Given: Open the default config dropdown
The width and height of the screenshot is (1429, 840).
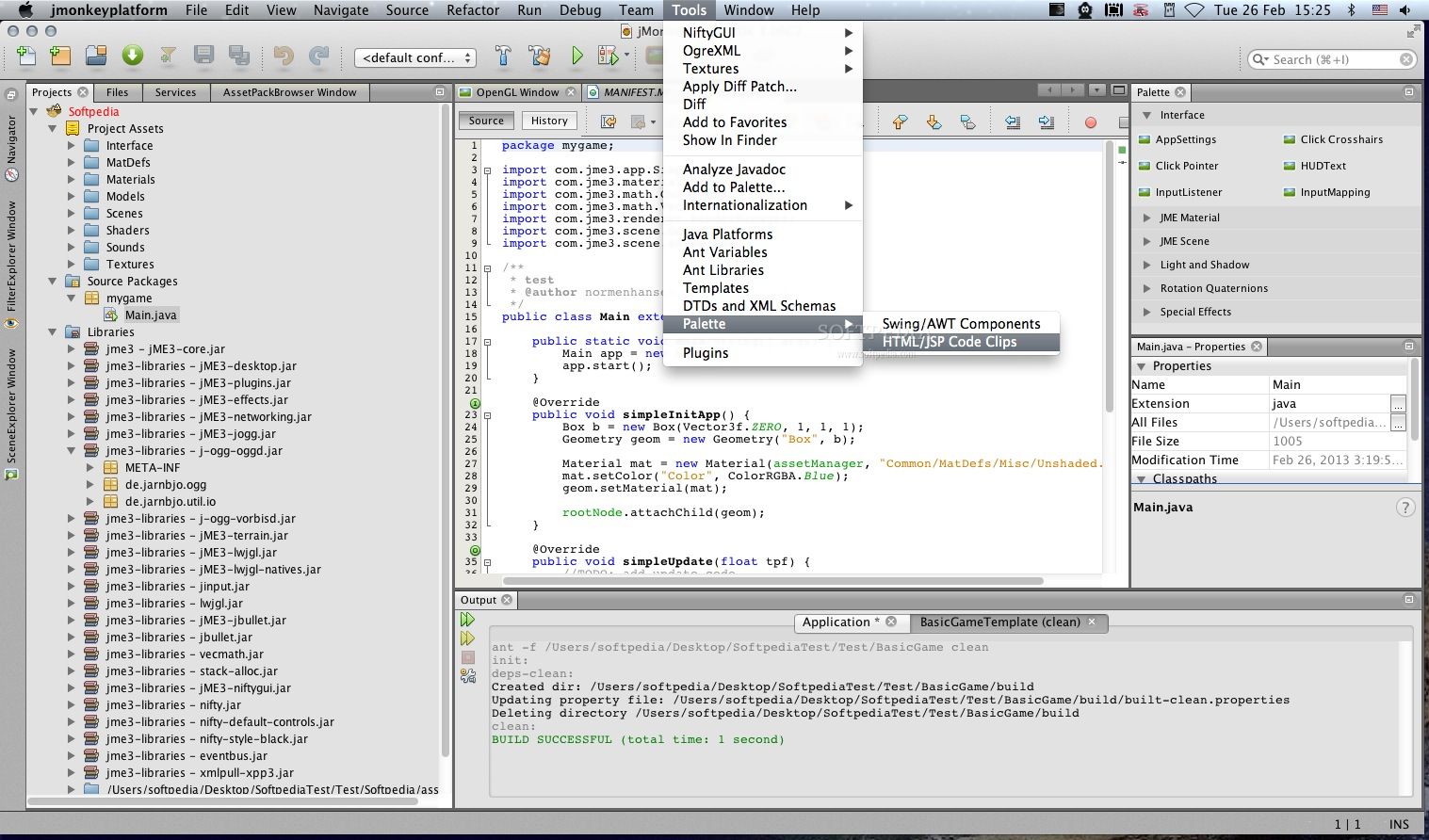Looking at the screenshot, I should point(415,57).
